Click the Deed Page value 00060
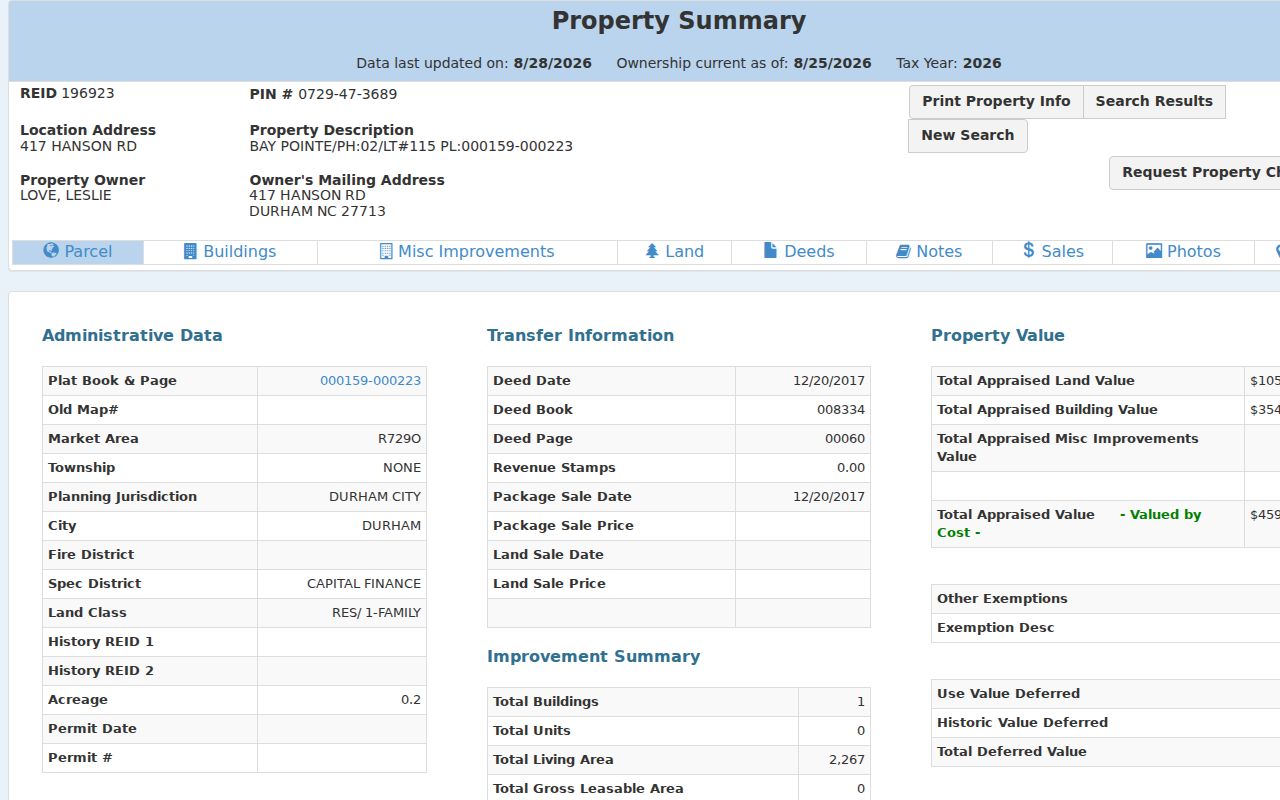The width and height of the screenshot is (1280, 800). [845, 439]
